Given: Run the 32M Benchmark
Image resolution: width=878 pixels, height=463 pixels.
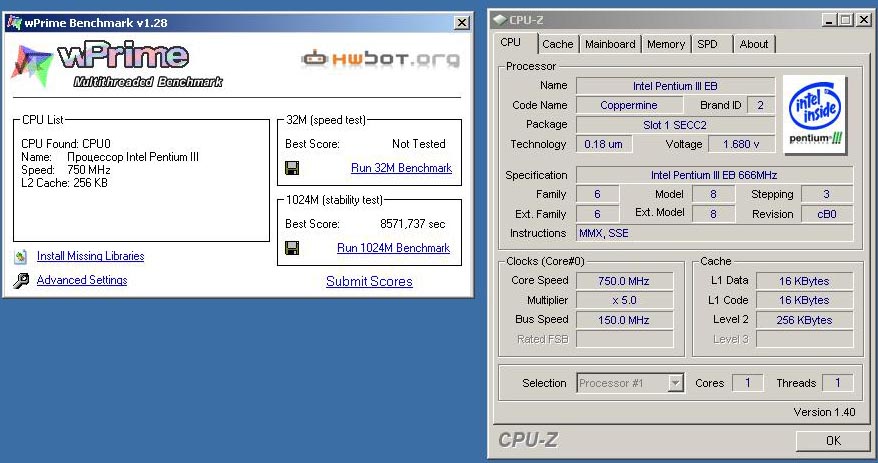Looking at the screenshot, I should point(401,168).
